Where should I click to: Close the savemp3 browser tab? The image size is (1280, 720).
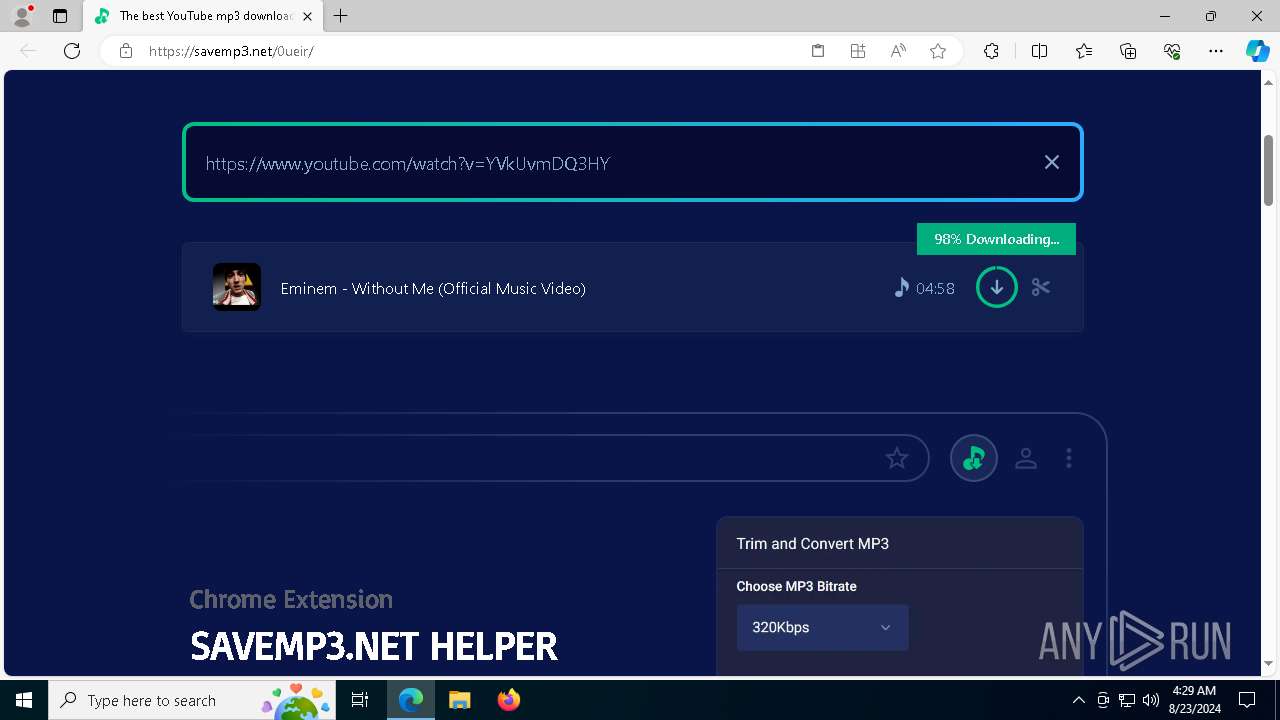click(x=307, y=16)
